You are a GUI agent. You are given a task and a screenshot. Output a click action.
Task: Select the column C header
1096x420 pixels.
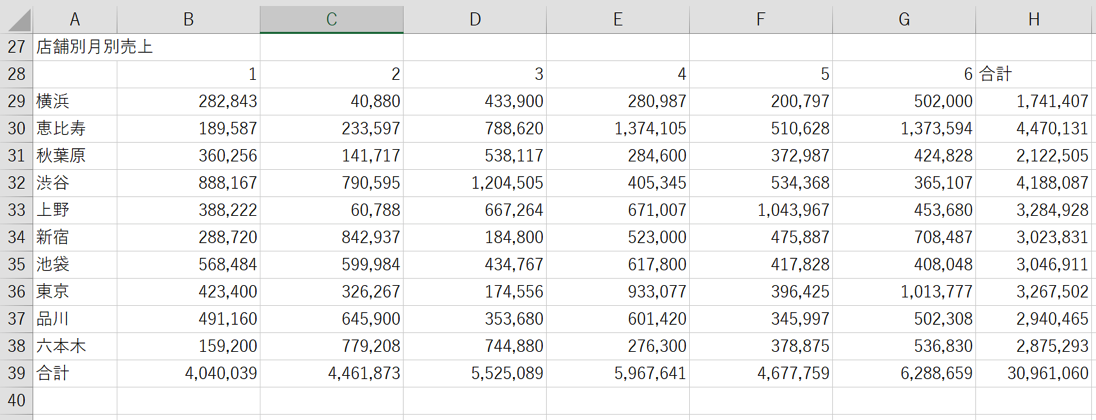pyautogui.click(x=331, y=18)
